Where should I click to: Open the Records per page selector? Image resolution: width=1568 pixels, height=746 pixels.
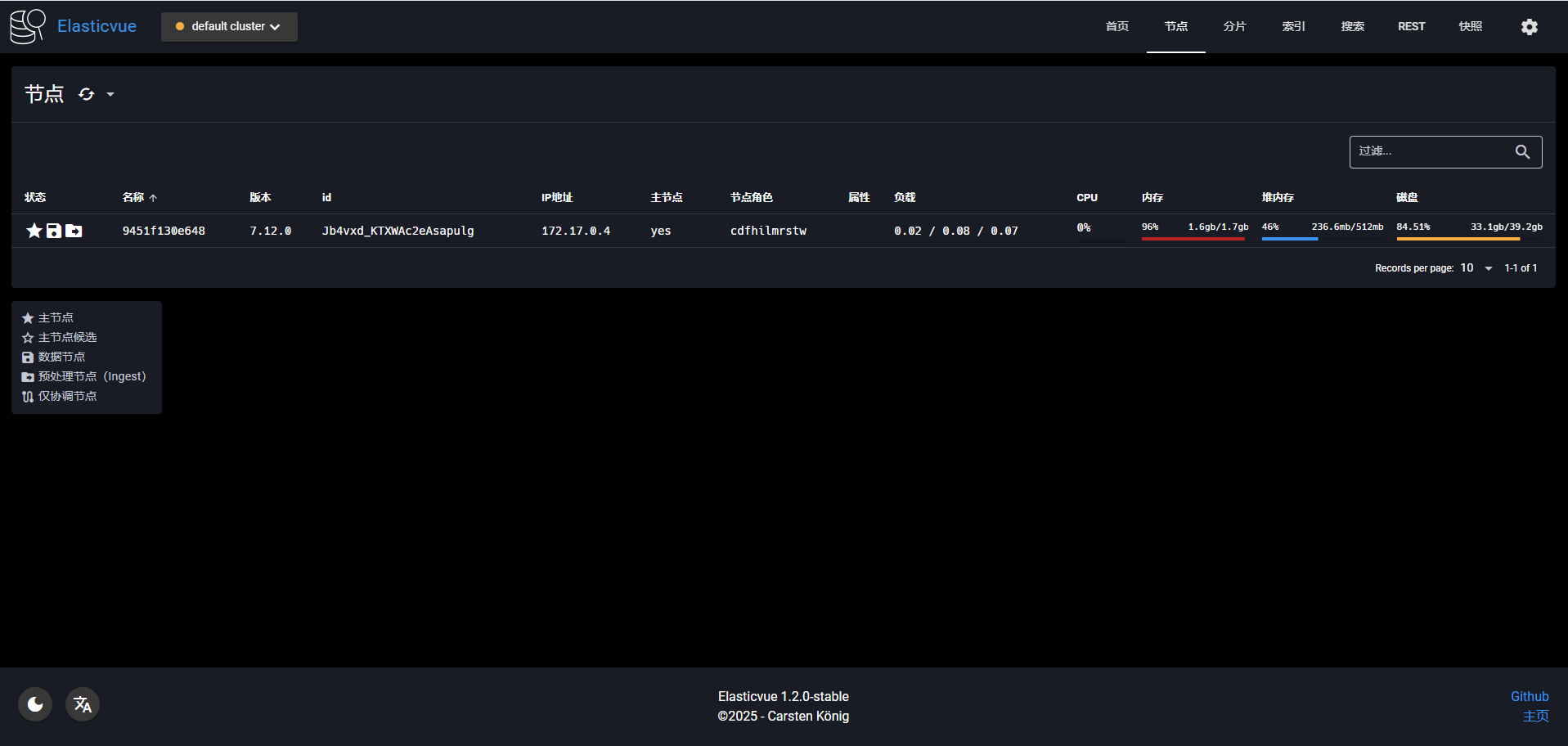coord(1476,268)
